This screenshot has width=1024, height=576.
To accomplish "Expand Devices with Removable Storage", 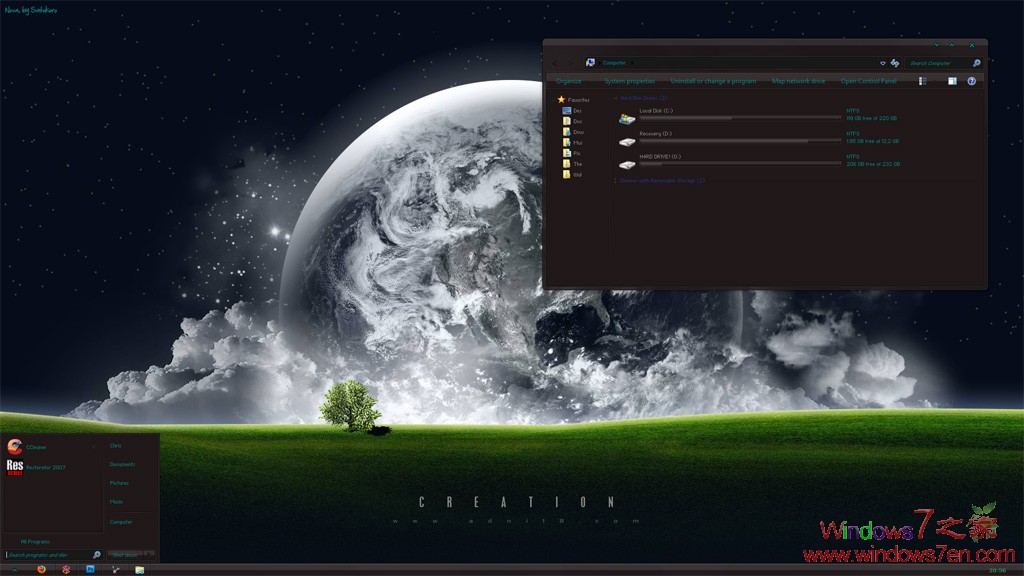I will tap(615, 182).
